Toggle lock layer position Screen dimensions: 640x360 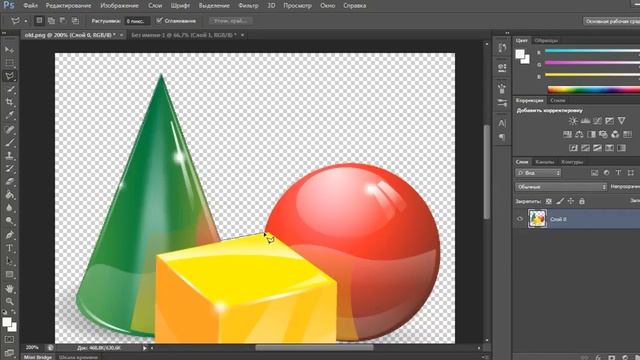point(571,201)
